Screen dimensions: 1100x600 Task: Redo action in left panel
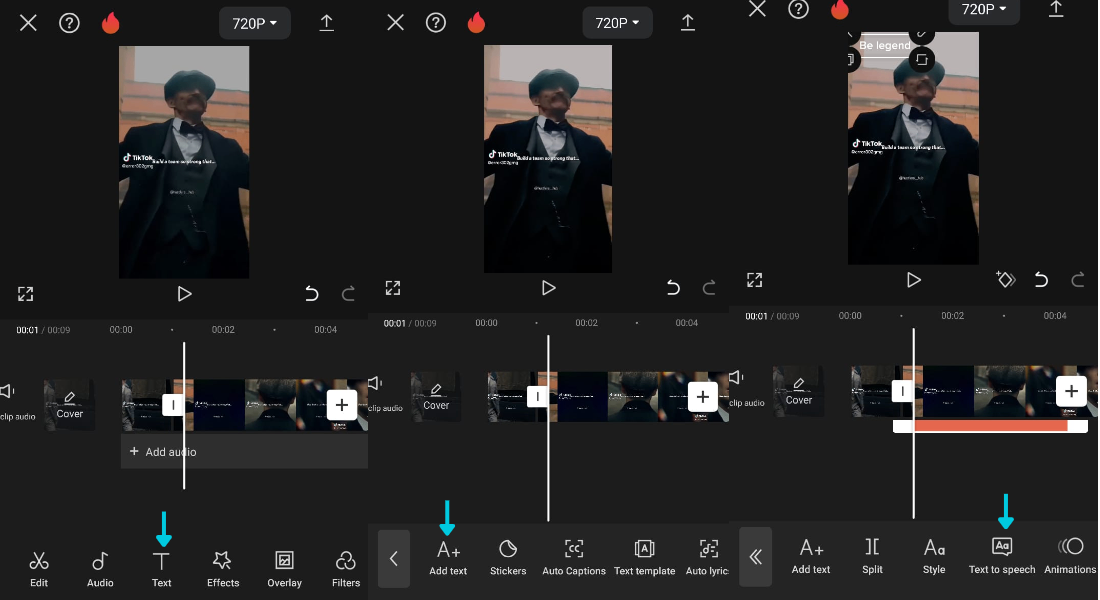tap(348, 293)
